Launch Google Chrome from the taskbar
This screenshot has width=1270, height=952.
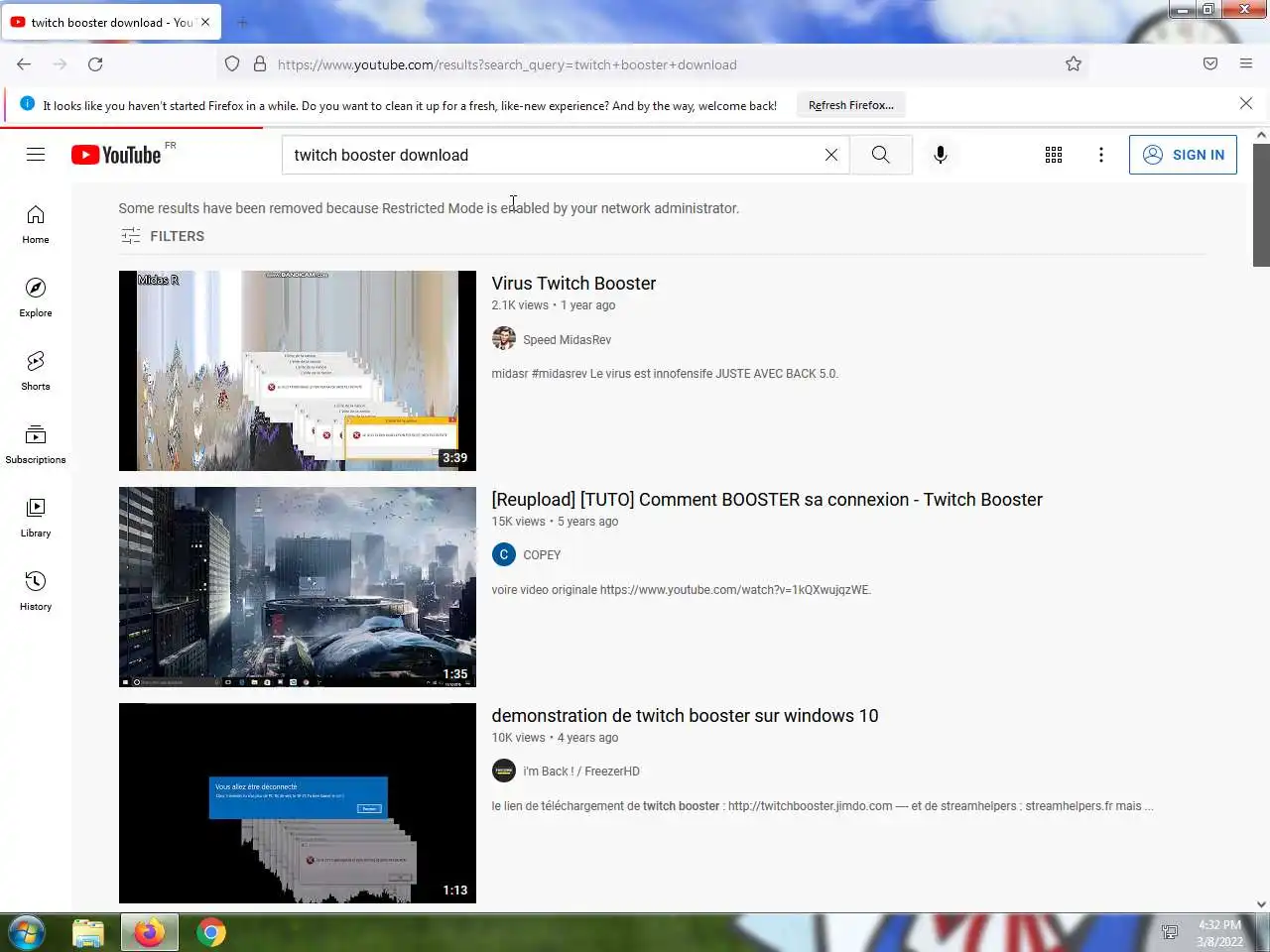[x=210, y=932]
